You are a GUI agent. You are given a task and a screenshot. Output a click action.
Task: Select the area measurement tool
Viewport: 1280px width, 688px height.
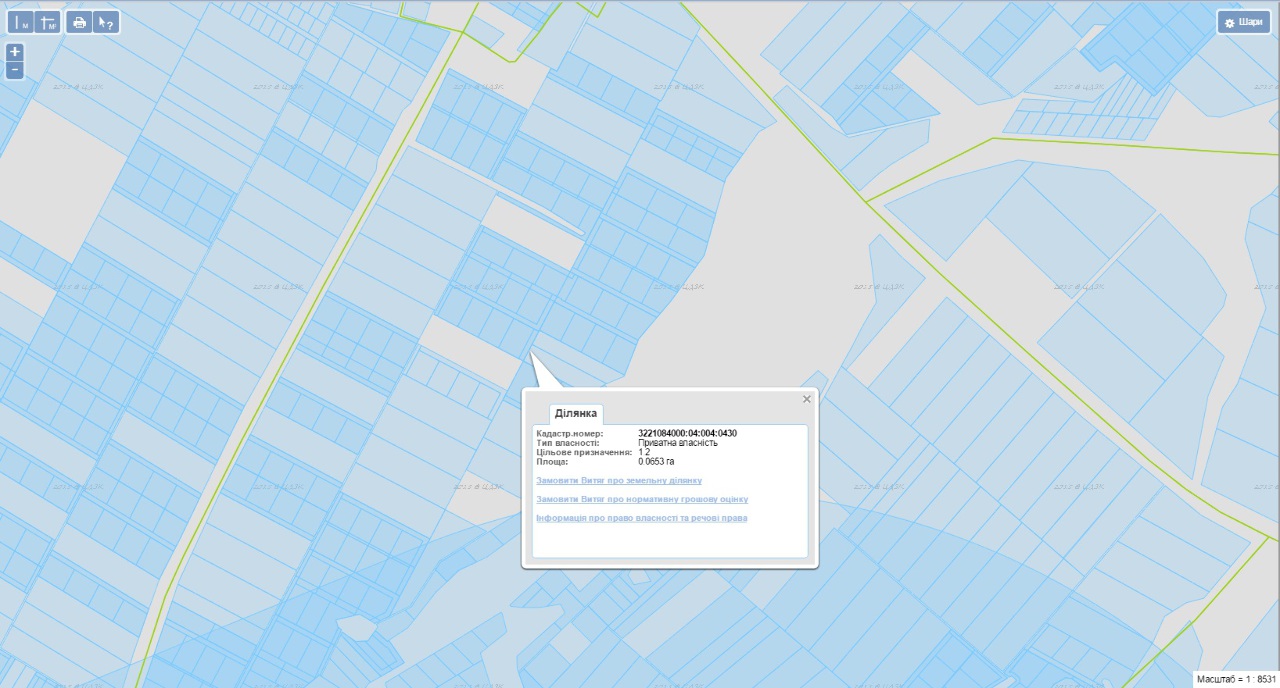tap(47, 22)
